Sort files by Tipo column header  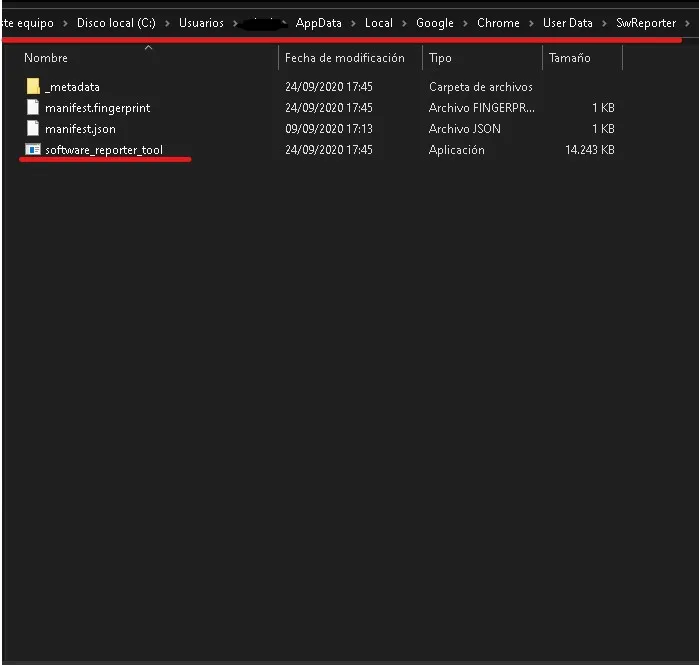click(x=440, y=58)
